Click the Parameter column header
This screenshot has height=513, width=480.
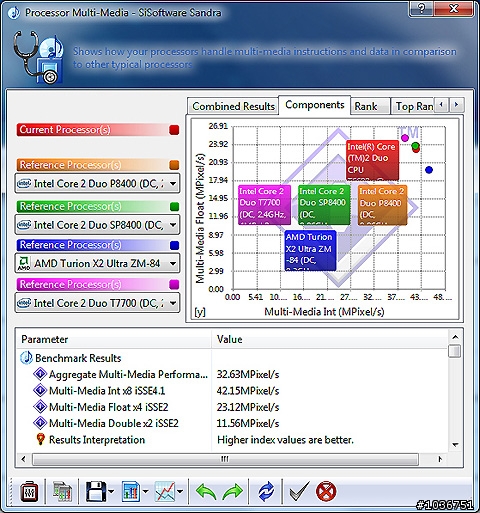point(113,339)
